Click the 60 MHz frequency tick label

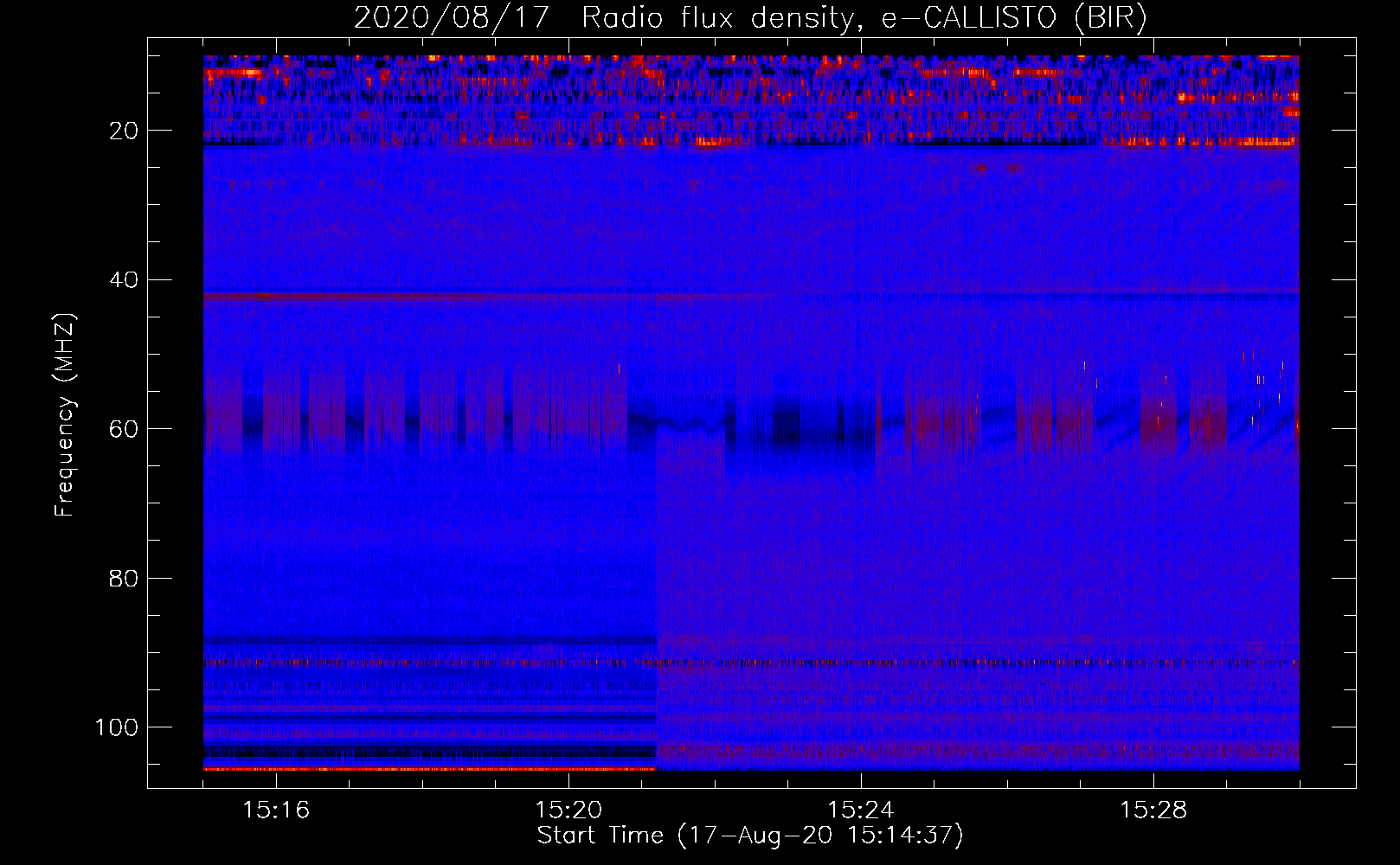[124, 429]
